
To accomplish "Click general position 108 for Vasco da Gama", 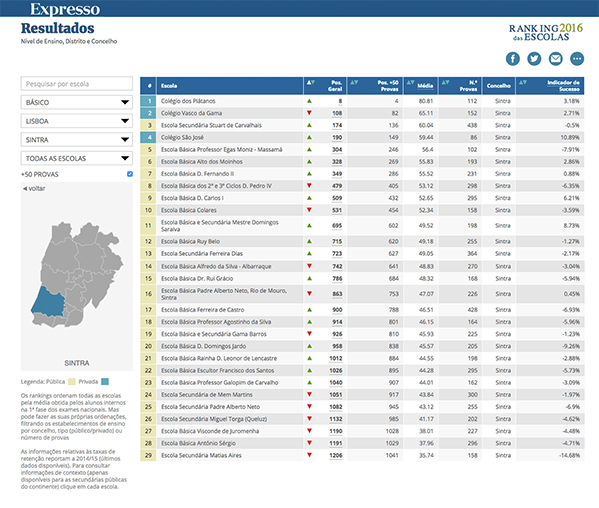I will [x=337, y=113].
